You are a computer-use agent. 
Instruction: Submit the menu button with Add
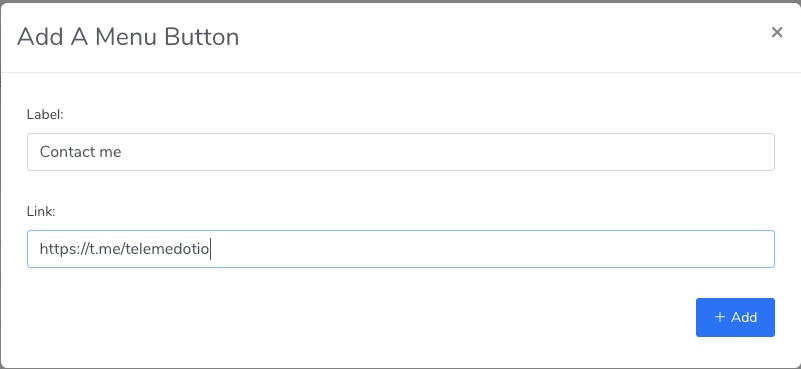[735, 317]
